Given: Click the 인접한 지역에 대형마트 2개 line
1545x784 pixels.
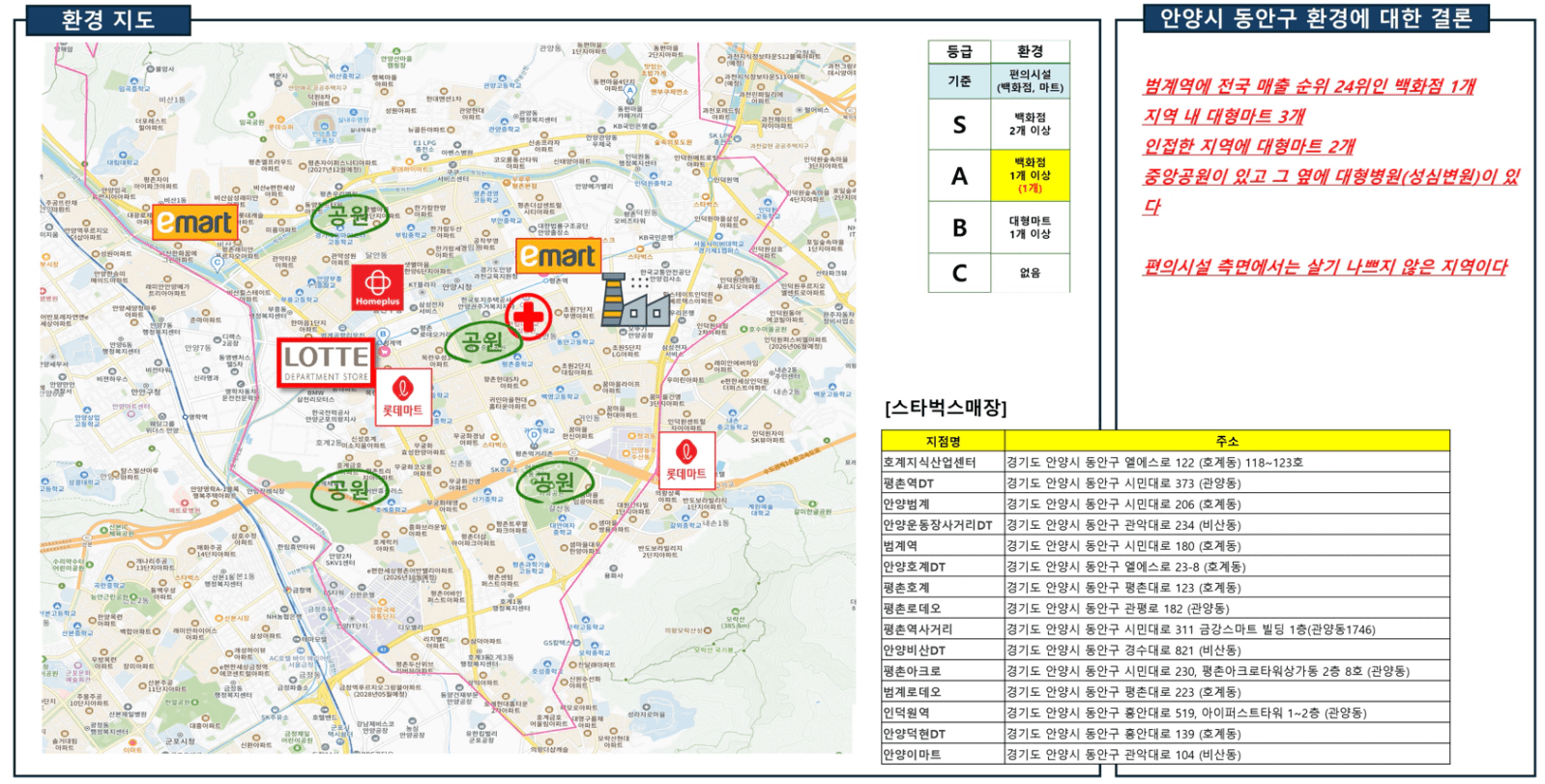Looking at the screenshot, I should click(x=1249, y=146).
